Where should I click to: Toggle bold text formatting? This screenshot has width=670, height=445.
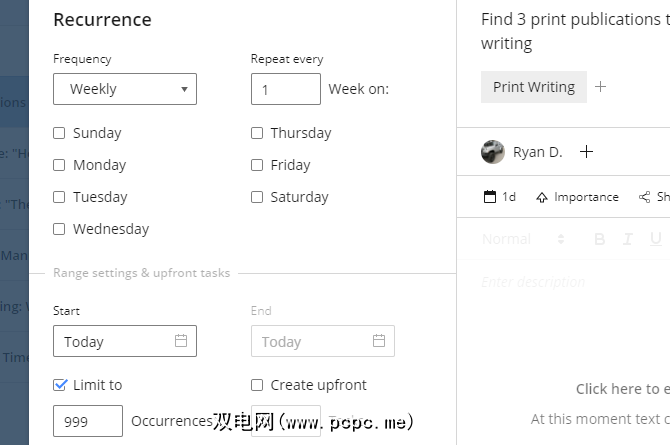[x=600, y=239]
